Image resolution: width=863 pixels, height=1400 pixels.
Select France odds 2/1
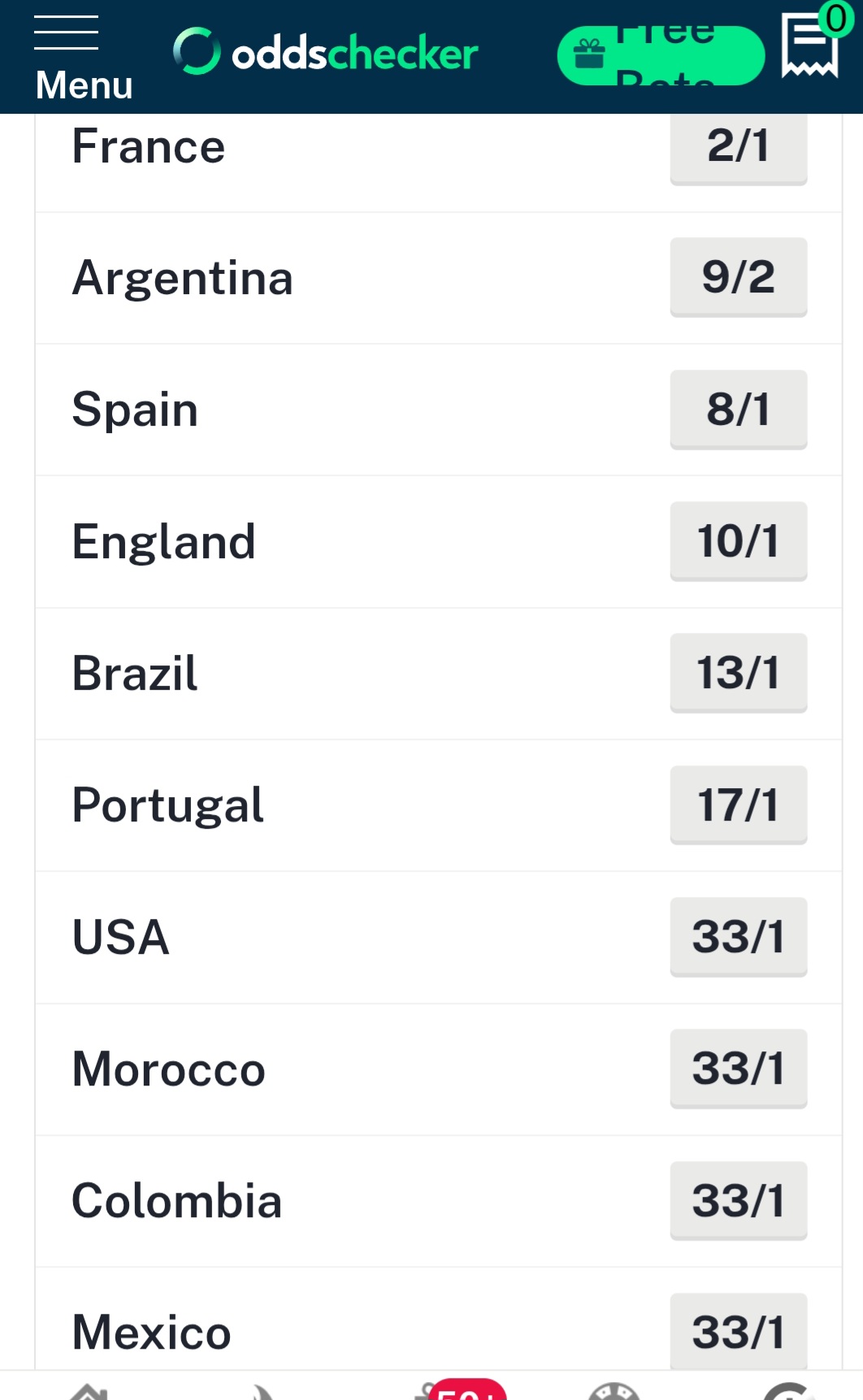coord(738,149)
